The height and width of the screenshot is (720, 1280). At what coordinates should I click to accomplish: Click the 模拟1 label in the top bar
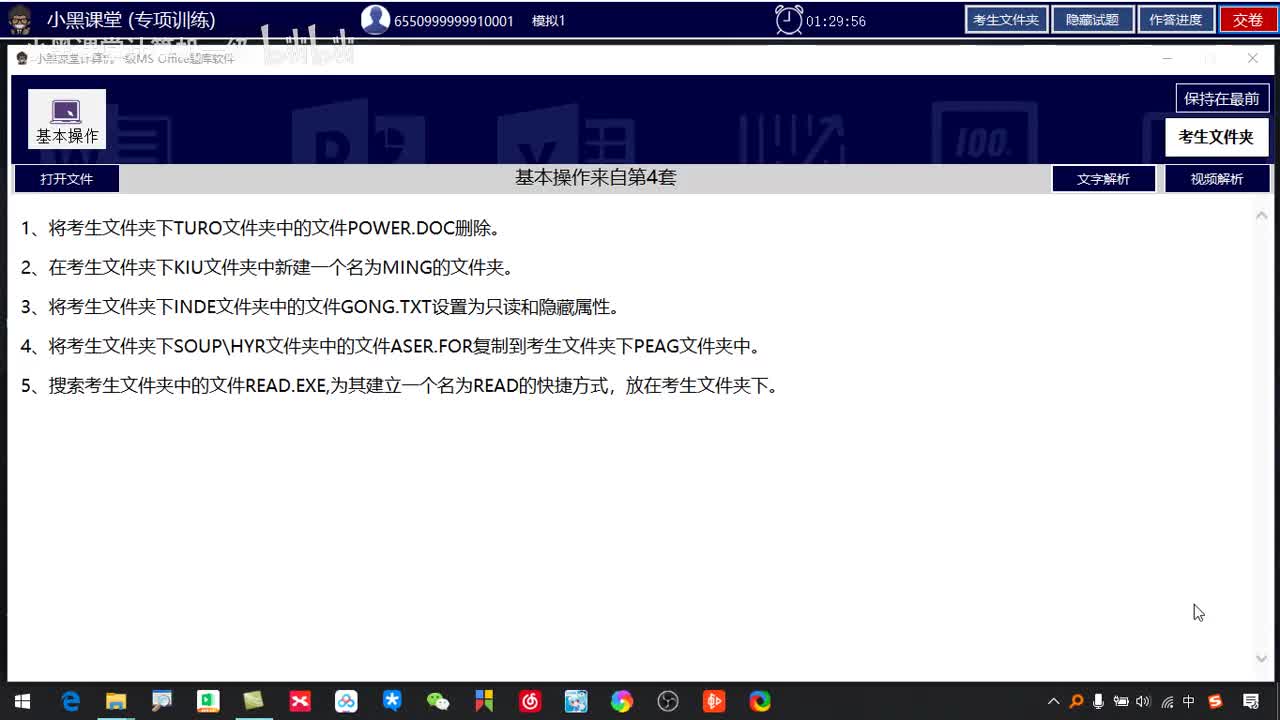(549, 21)
